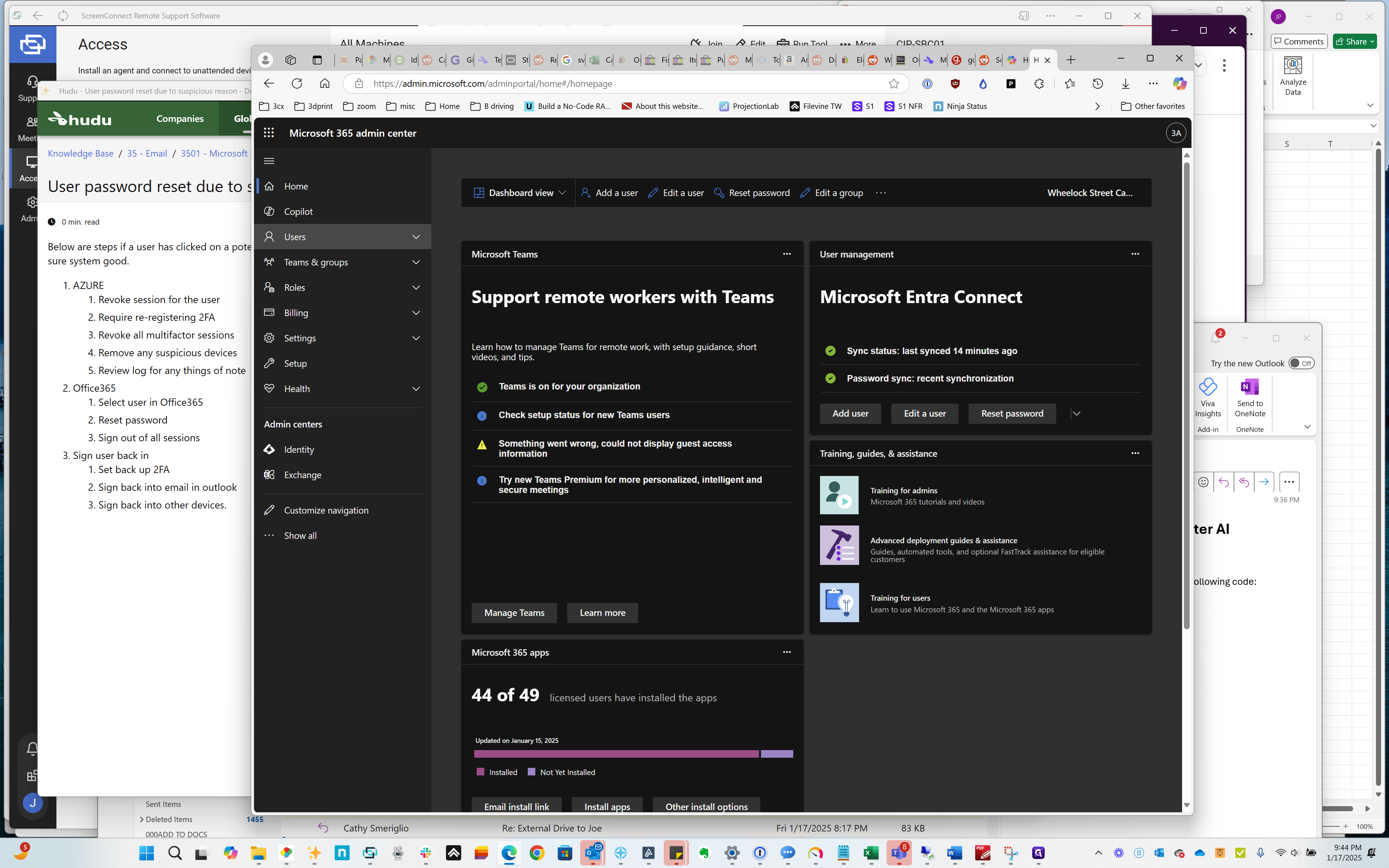Open Excel from the taskbar

coord(871,853)
